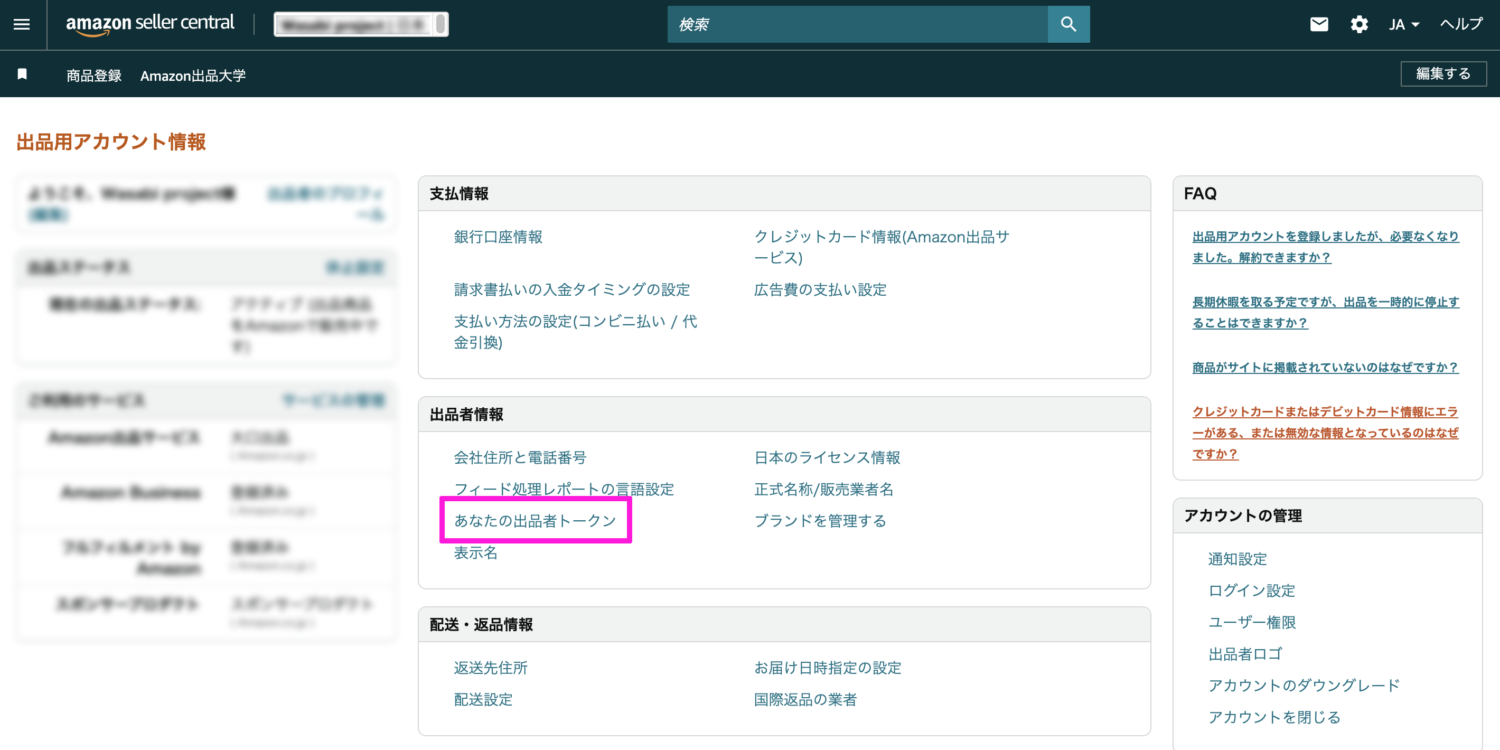
Task: Open the 商品登録 bookmark item
Action: (x=94, y=75)
